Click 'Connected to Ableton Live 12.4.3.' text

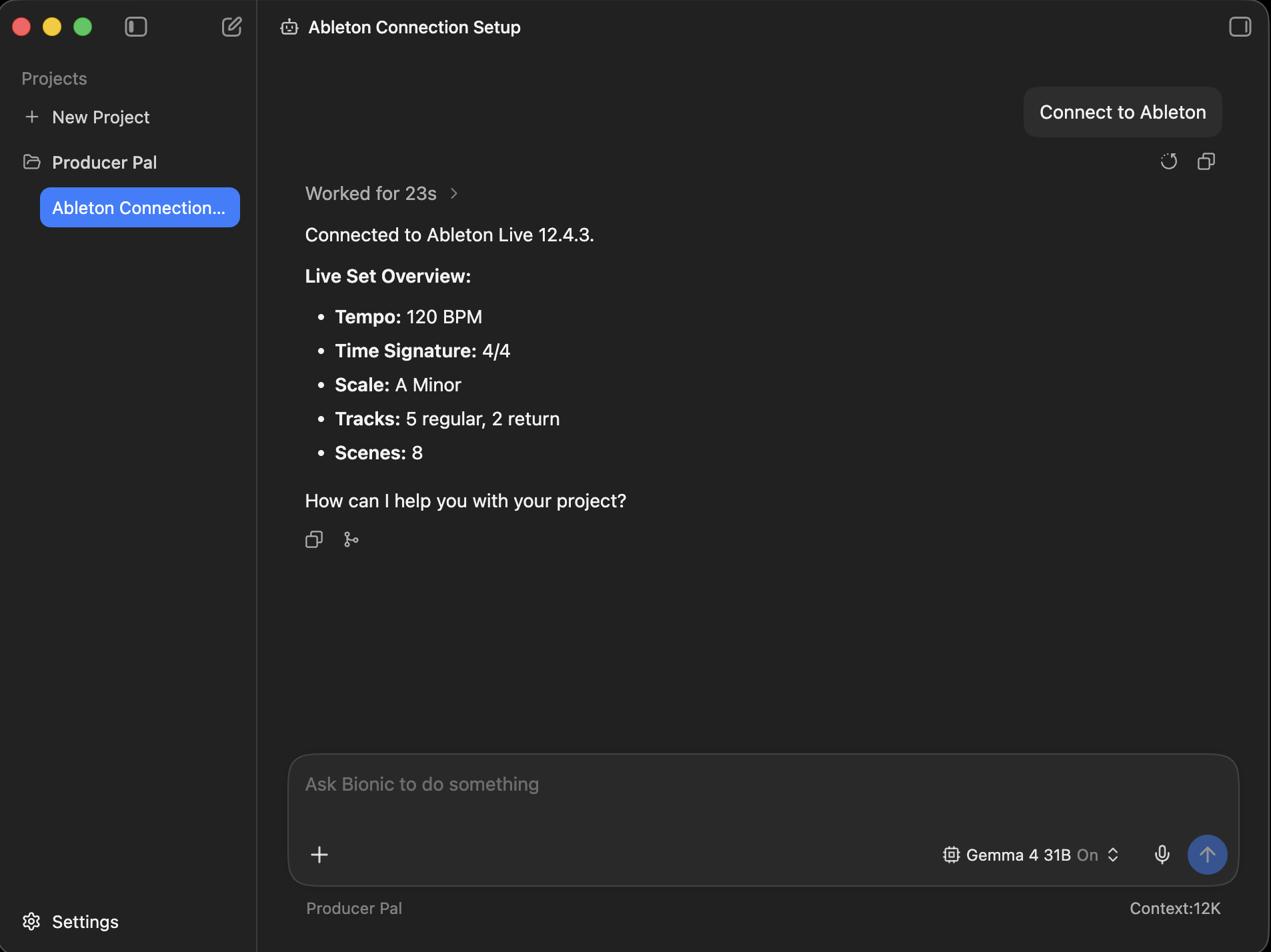tap(449, 235)
